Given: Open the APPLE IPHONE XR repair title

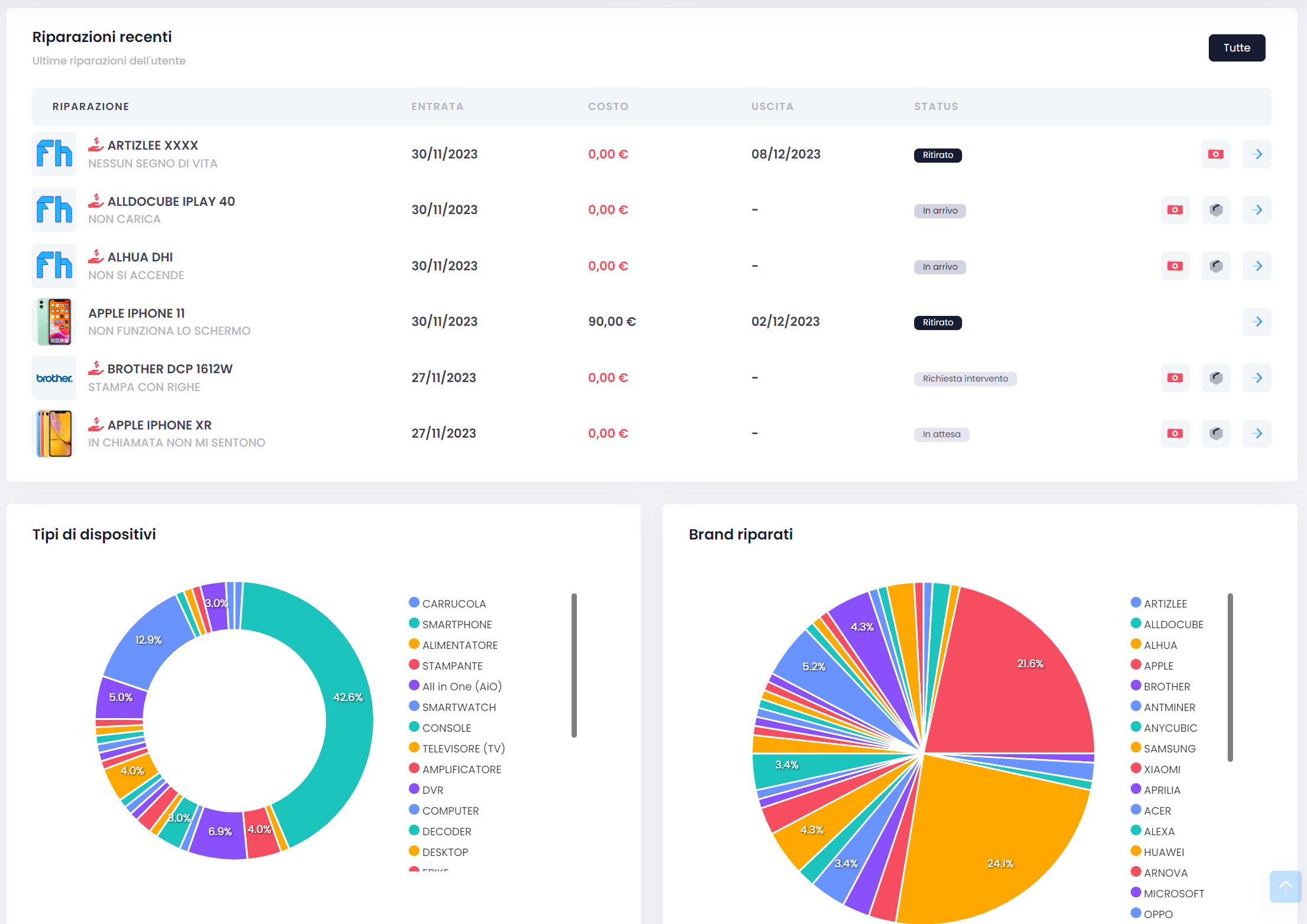Looking at the screenshot, I should [x=159, y=425].
